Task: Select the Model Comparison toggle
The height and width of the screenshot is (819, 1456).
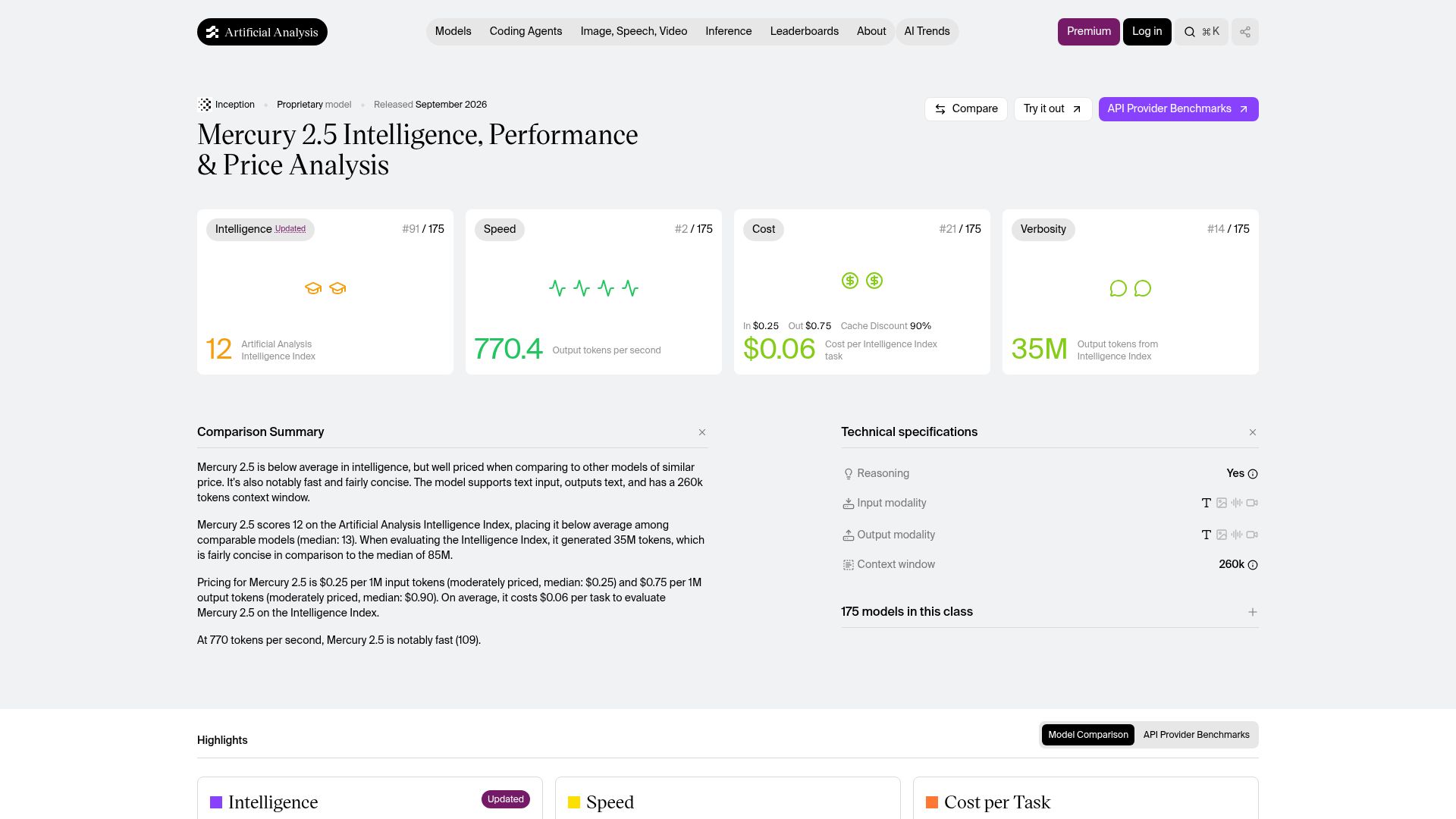Action: pos(1088,735)
